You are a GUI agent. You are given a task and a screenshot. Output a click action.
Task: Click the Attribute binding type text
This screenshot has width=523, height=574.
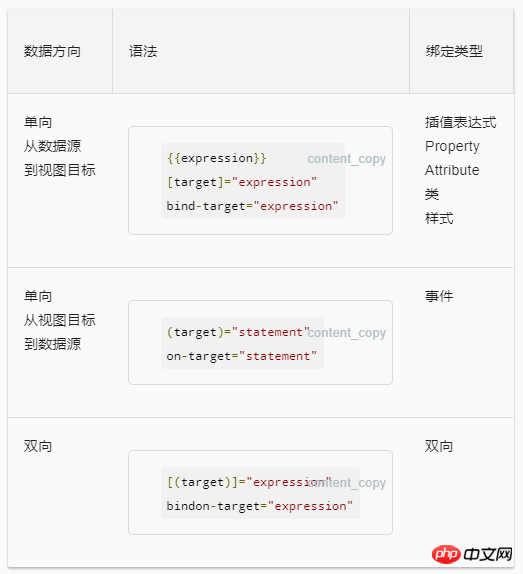pyautogui.click(x=452, y=170)
